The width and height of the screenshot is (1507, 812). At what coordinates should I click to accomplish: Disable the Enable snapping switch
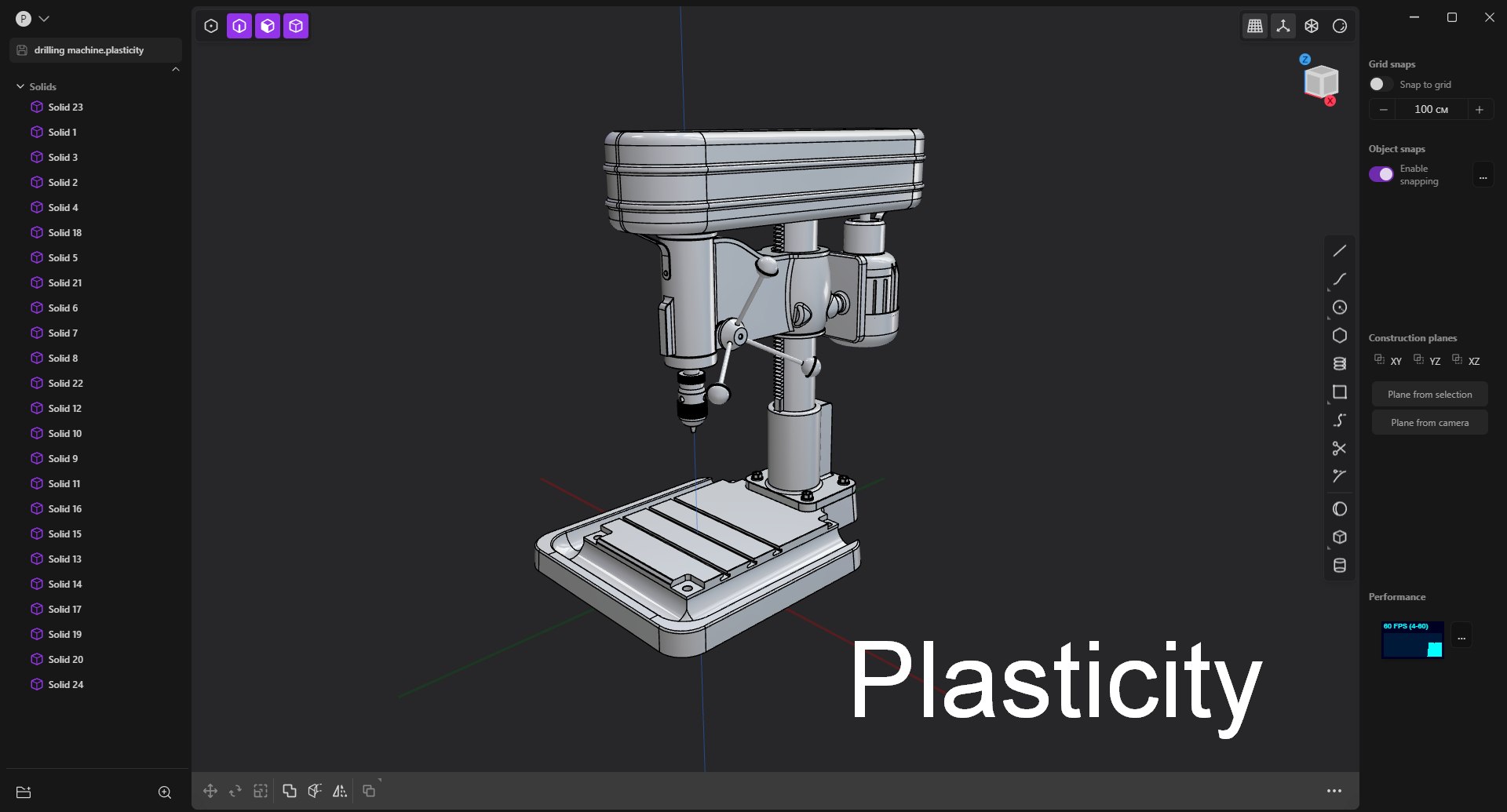point(1381,174)
